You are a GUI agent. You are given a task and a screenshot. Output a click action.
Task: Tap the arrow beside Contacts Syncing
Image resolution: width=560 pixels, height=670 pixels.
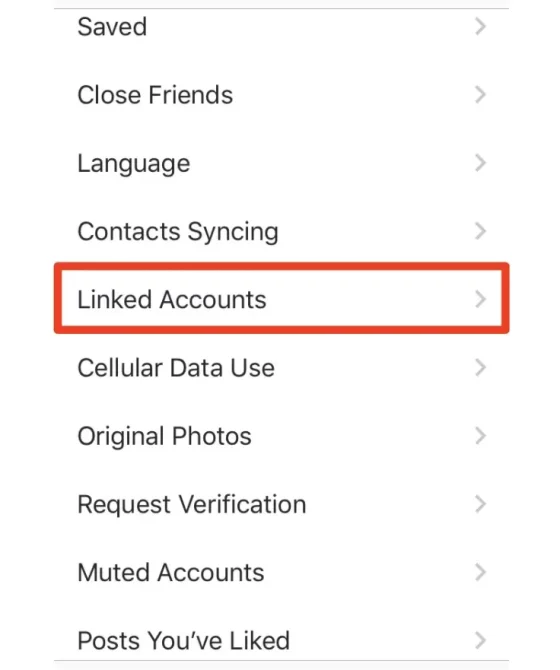pyautogui.click(x=481, y=231)
